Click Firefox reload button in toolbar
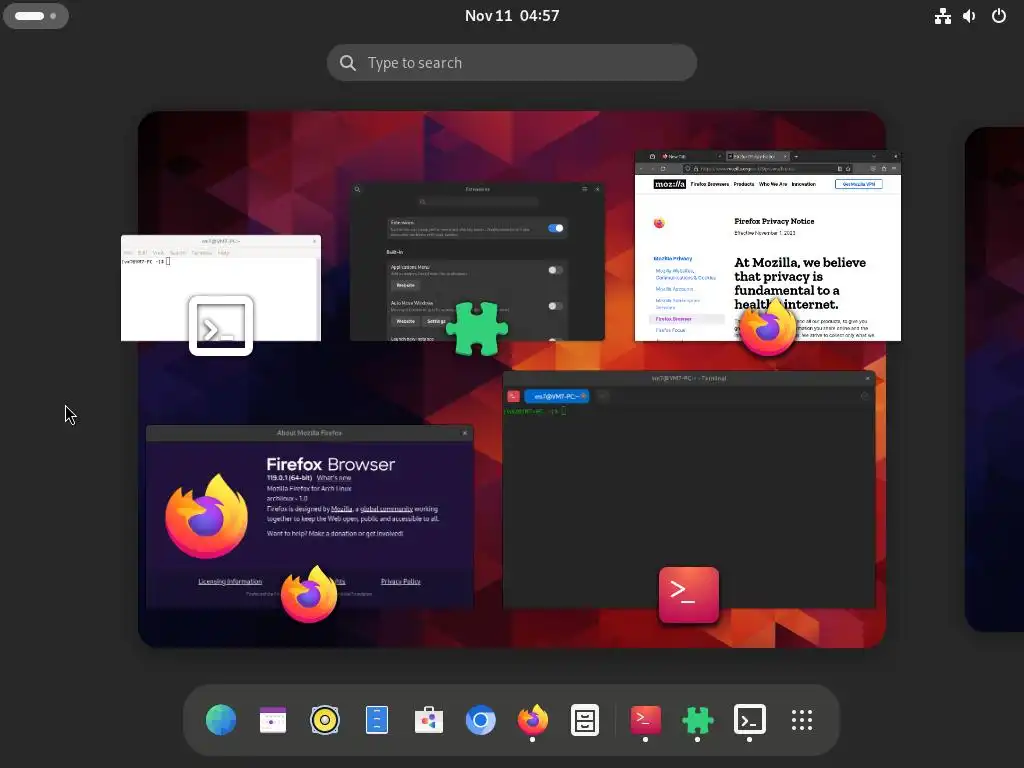Image resolution: width=1024 pixels, height=768 pixels. point(663,168)
